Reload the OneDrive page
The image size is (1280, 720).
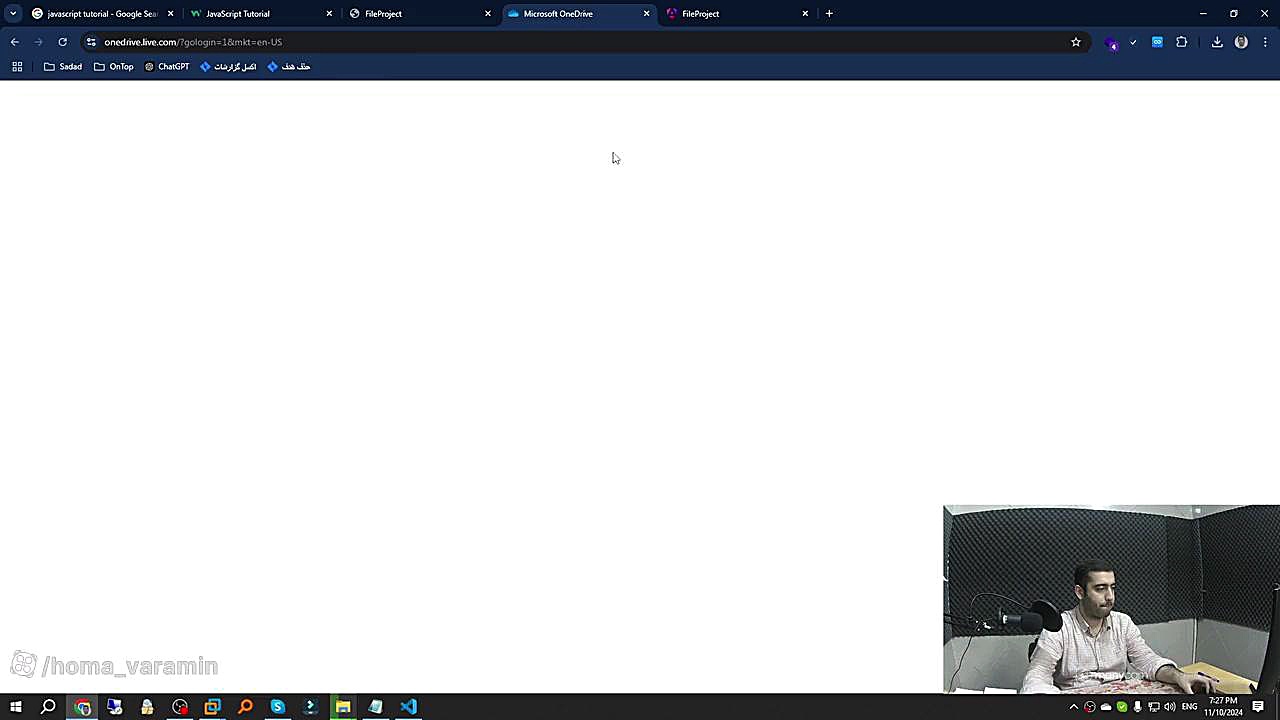(62, 42)
